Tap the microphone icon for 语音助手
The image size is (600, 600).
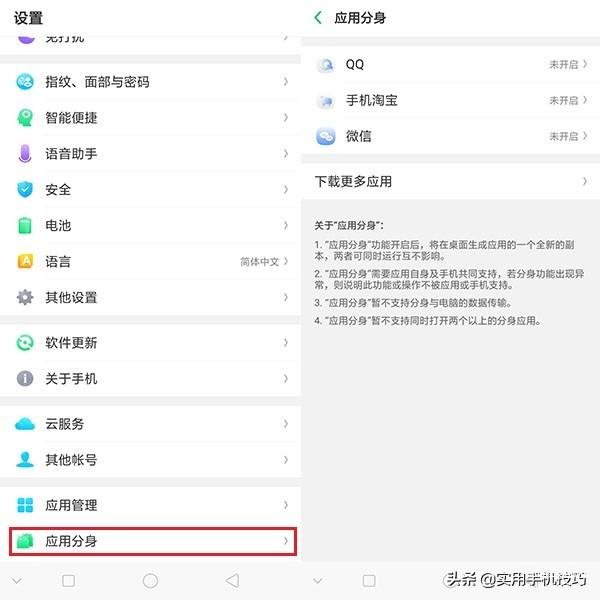coord(25,153)
